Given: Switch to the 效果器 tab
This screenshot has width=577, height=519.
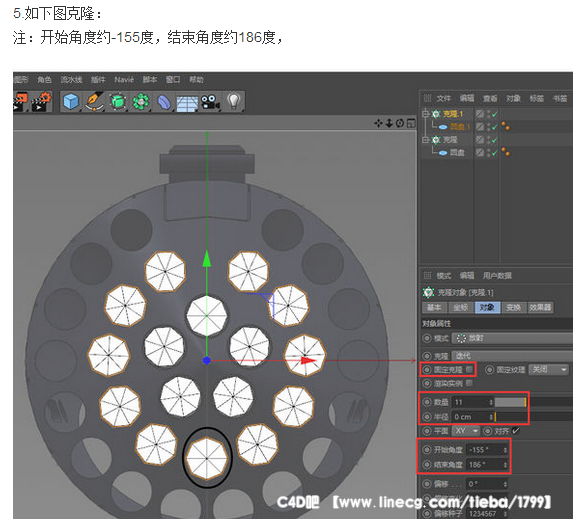Looking at the screenshot, I should 540,307.
